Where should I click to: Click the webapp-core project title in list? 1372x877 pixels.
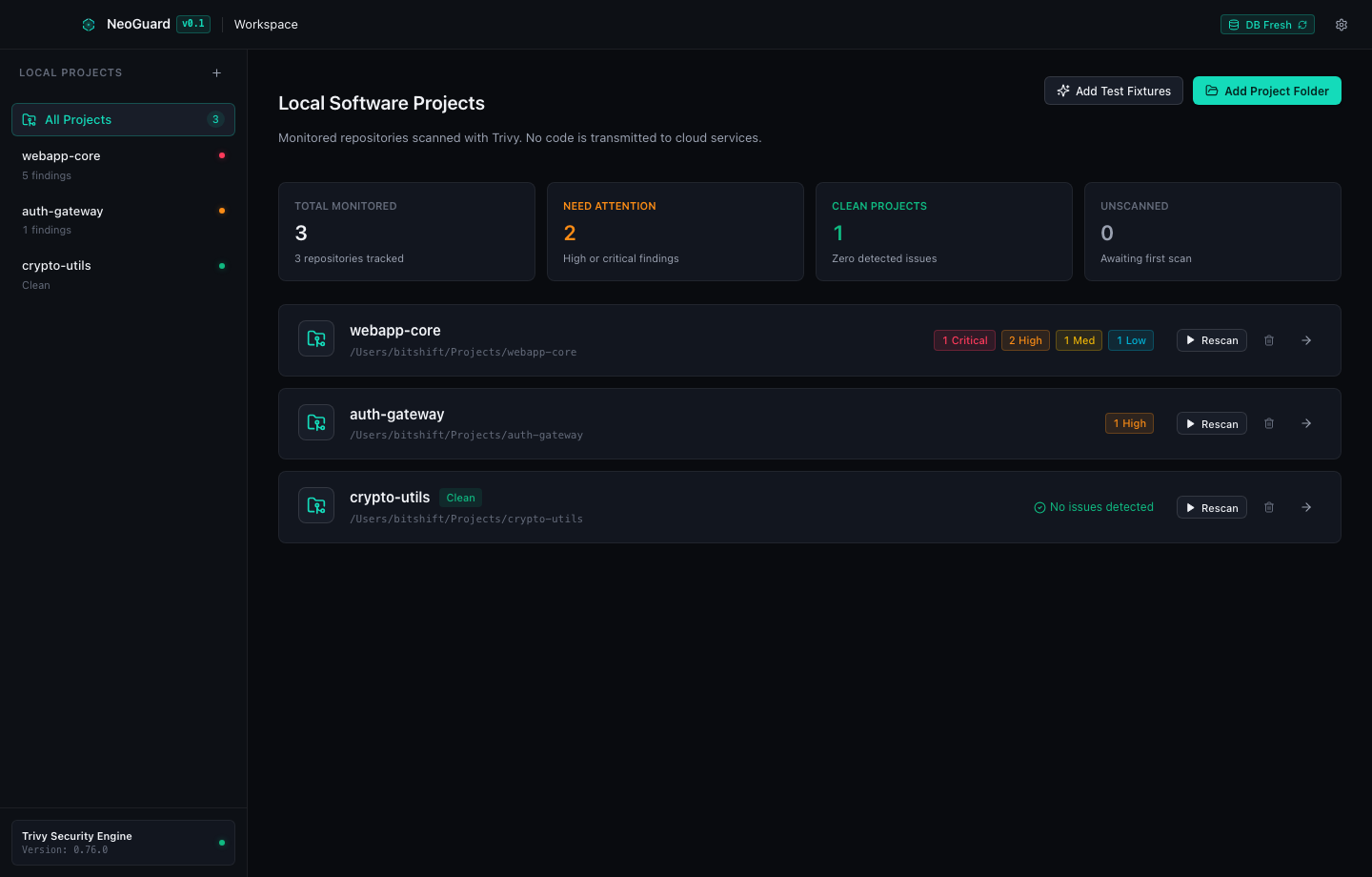(395, 331)
